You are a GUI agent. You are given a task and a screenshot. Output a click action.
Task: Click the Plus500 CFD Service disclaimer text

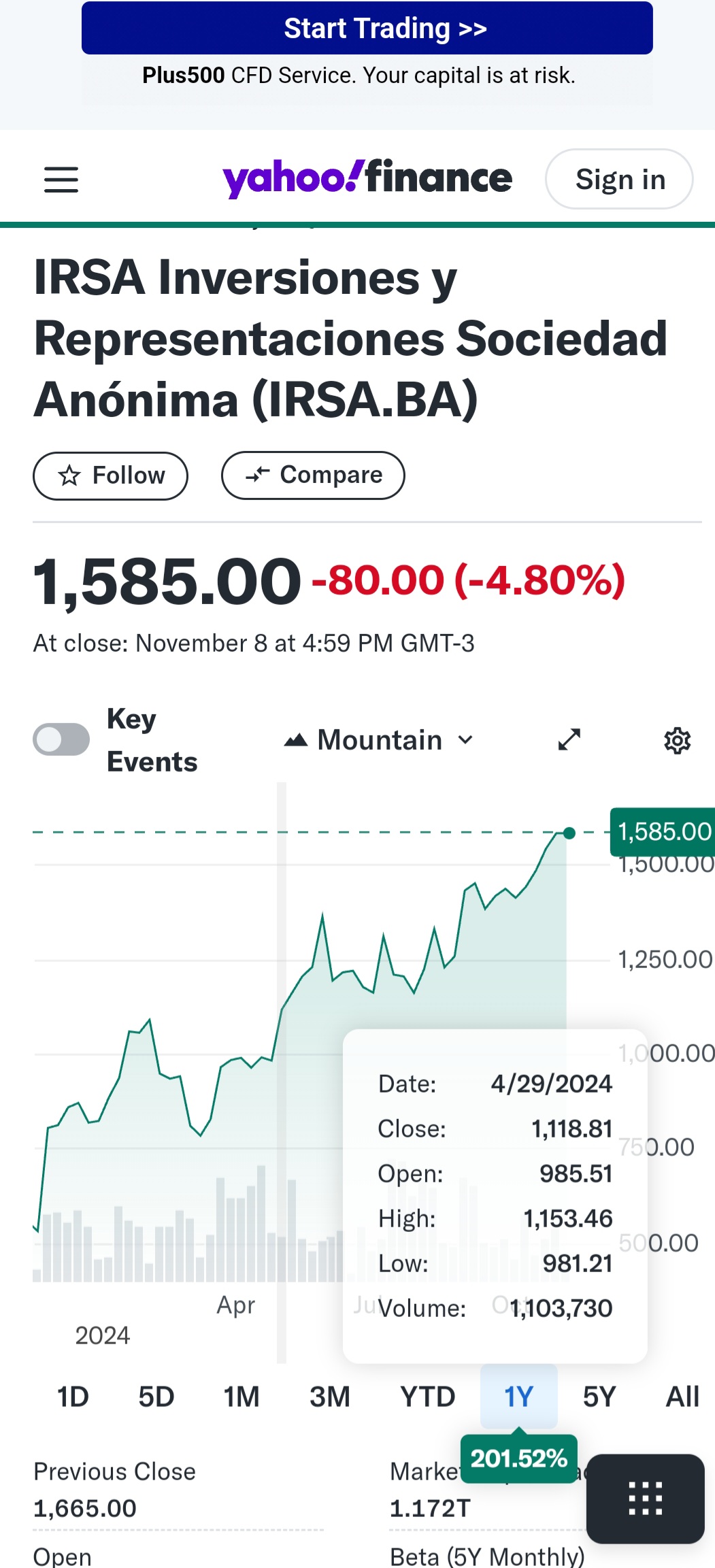(359, 75)
